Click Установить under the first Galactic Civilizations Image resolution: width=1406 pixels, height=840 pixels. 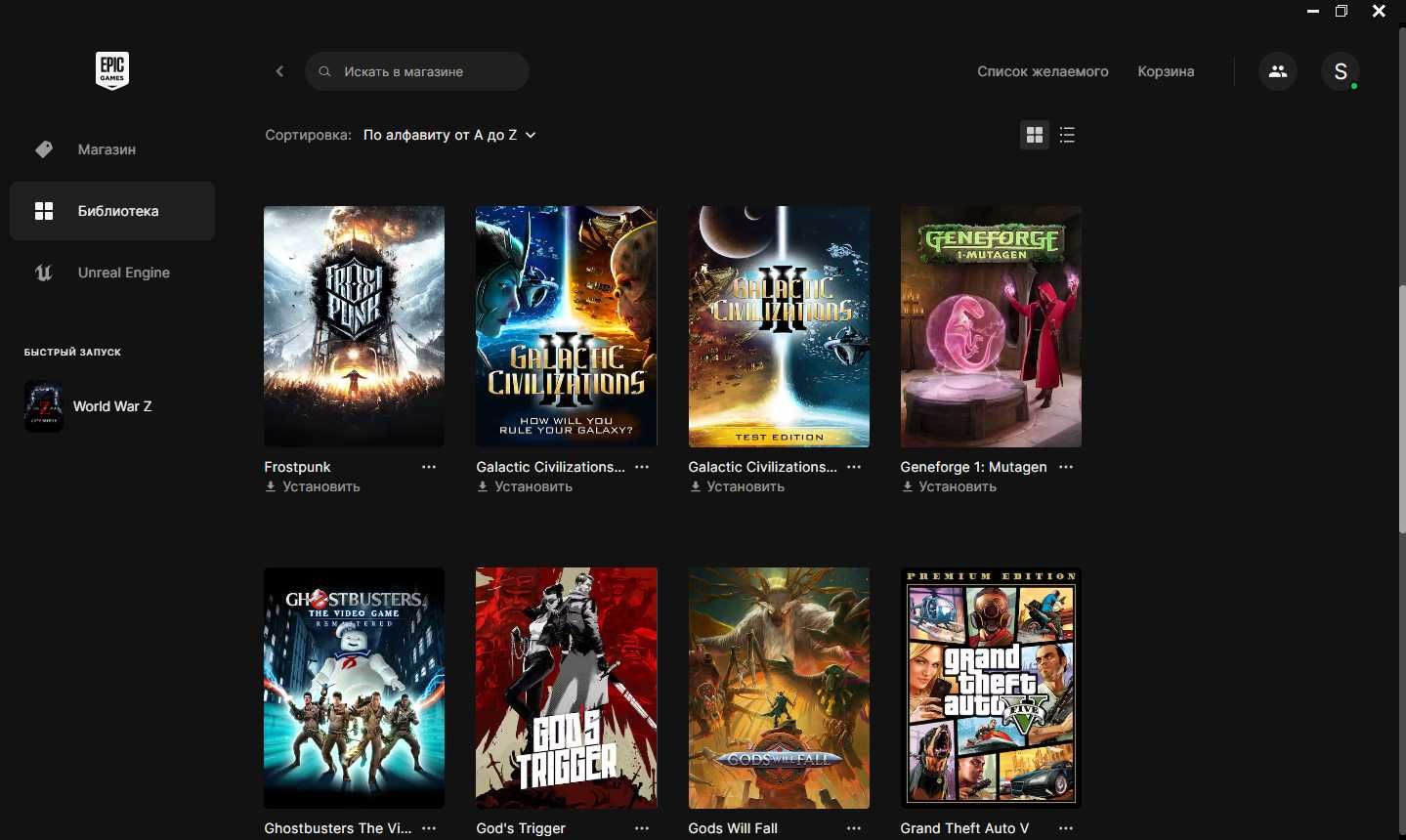click(533, 486)
